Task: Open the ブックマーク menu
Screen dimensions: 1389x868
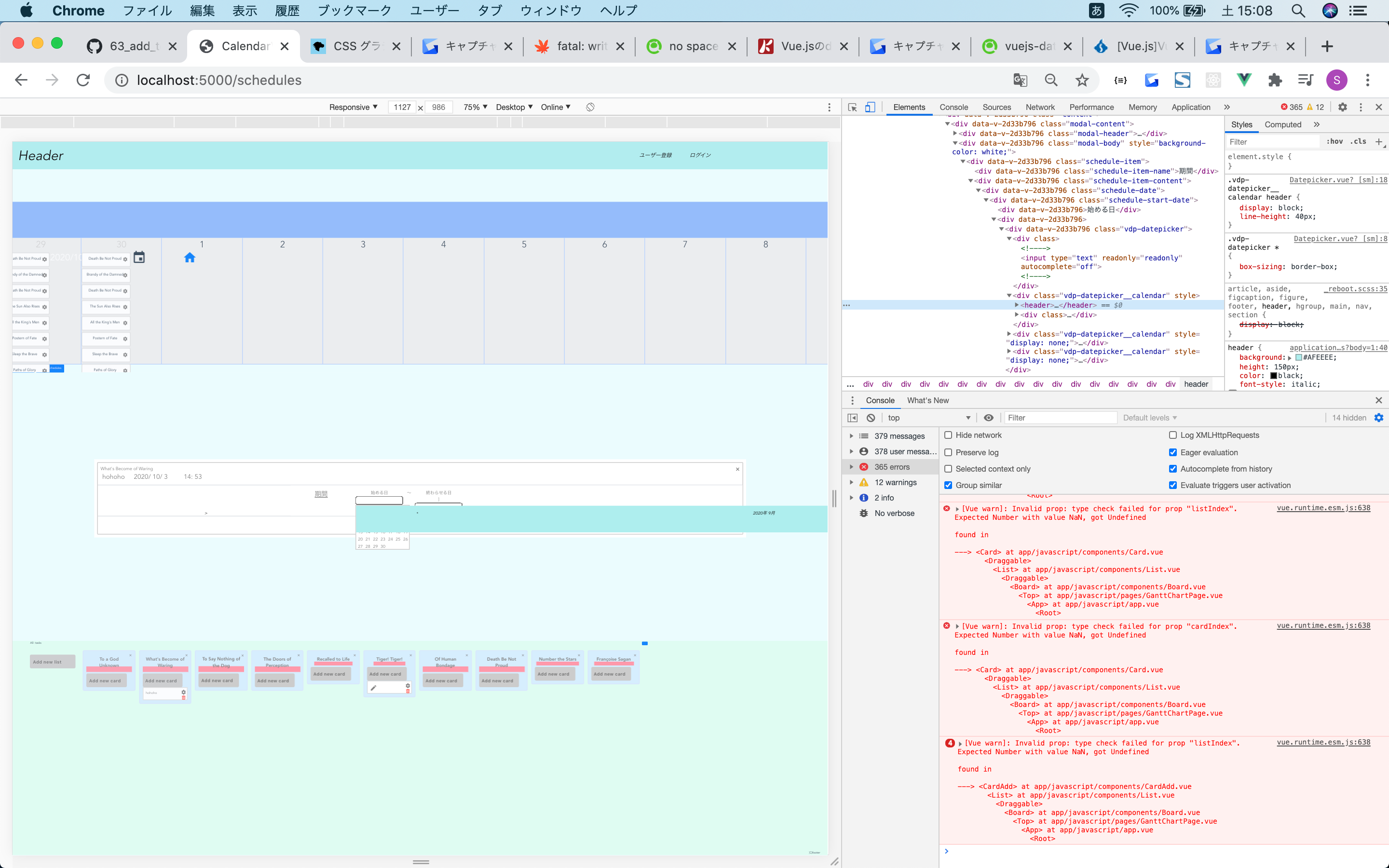Action: click(354, 10)
